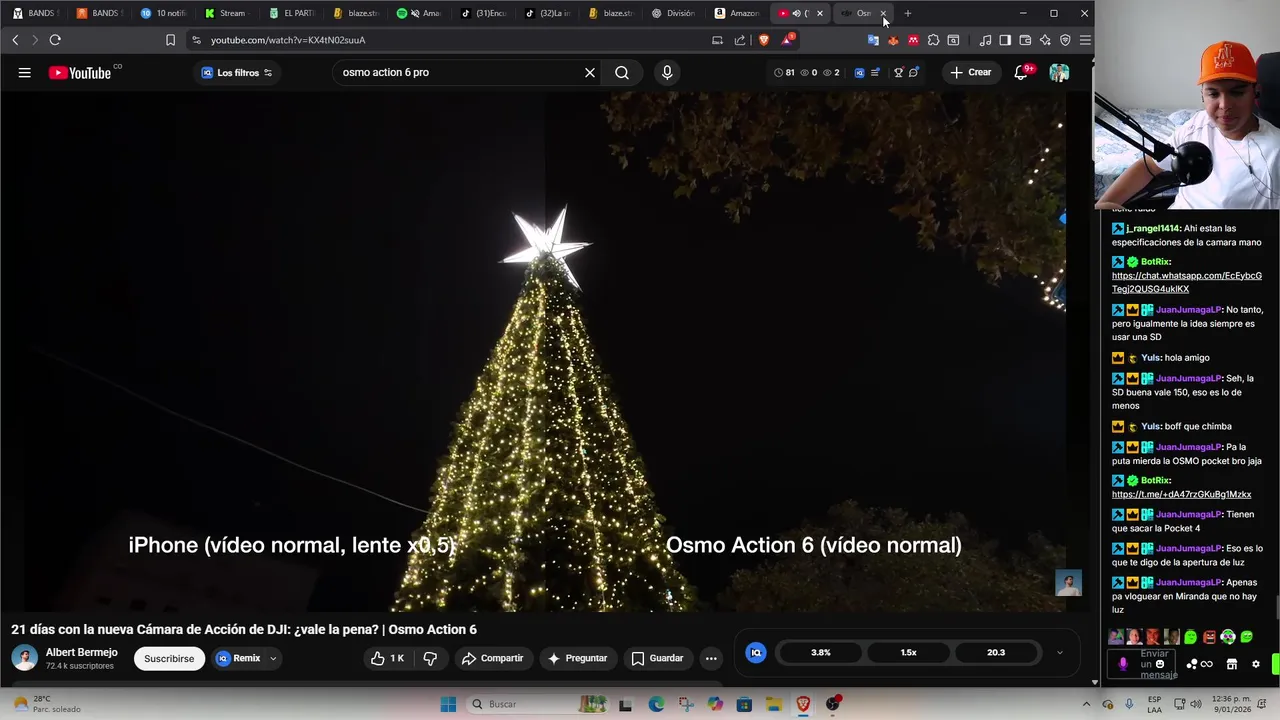The height and width of the screenshot is (720, 1280).
Task: Open the YouTube account avatar menu
Action: click(x=1059, y=72)
